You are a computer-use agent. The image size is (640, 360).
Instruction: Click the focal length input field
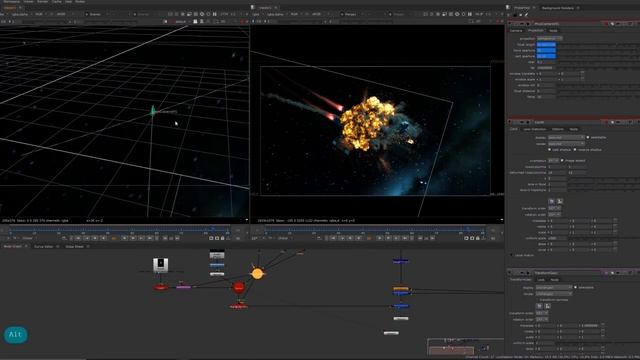click(546, 44)
